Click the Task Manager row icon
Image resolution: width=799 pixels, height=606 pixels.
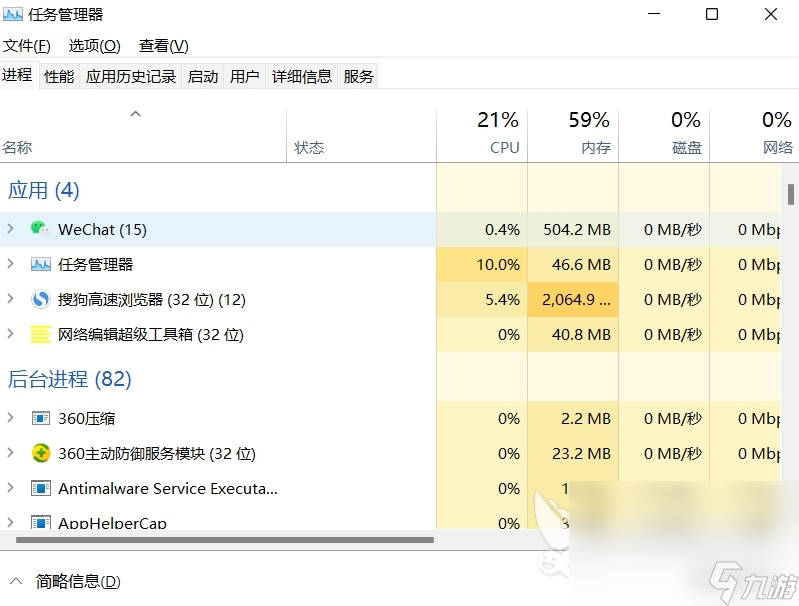[x=41, y=264]
